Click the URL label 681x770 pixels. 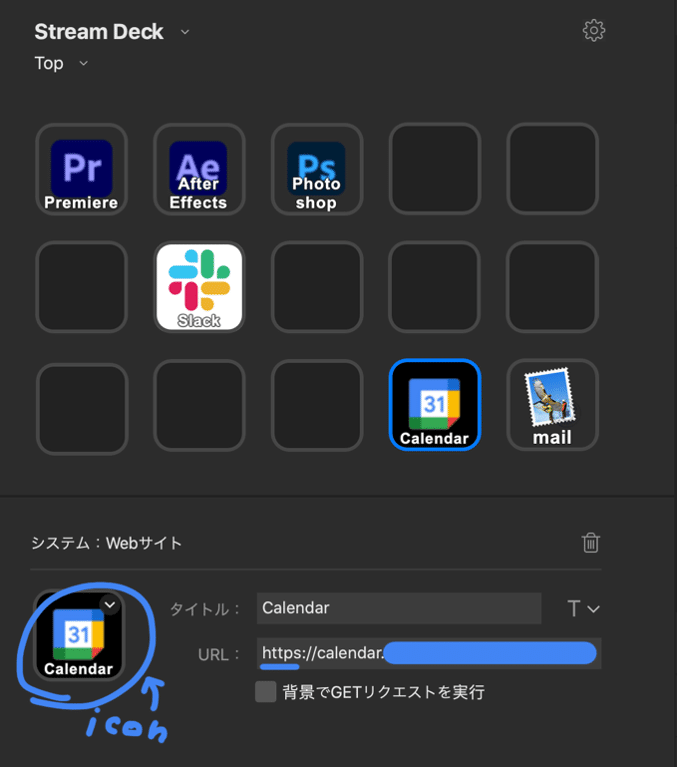coord(219,657)
